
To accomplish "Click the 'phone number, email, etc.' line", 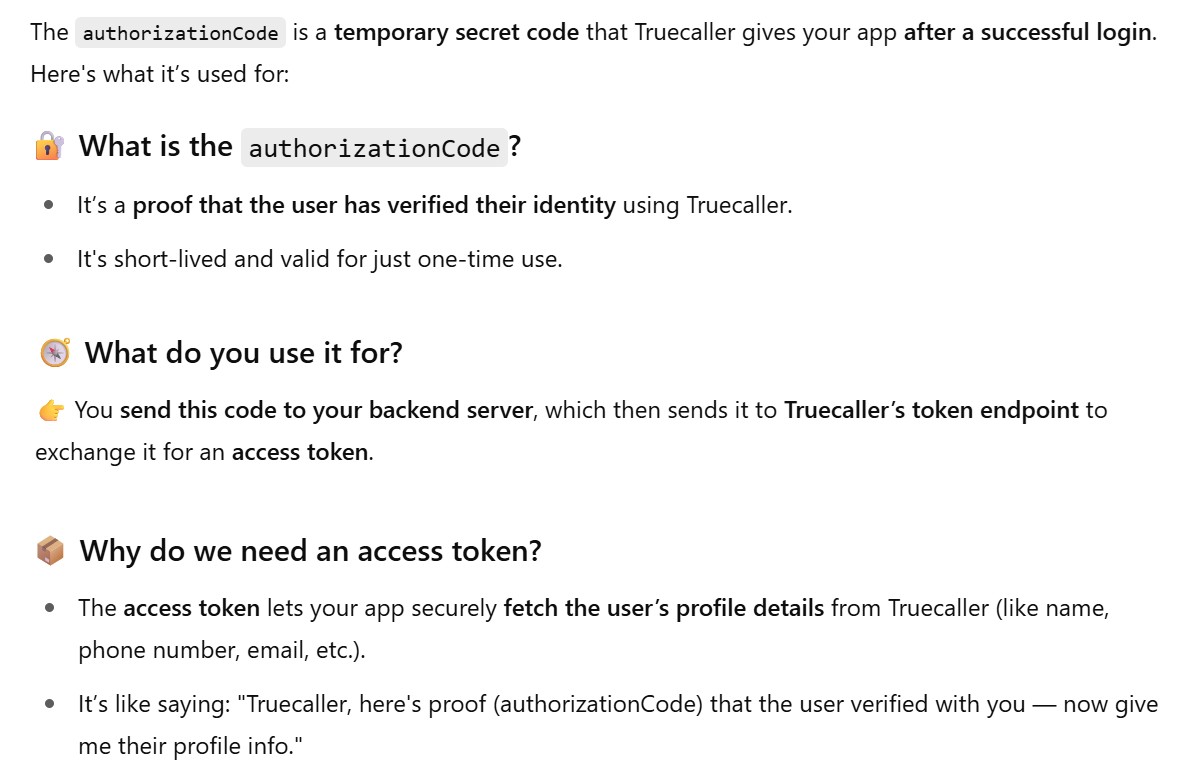I will [222, 650].
